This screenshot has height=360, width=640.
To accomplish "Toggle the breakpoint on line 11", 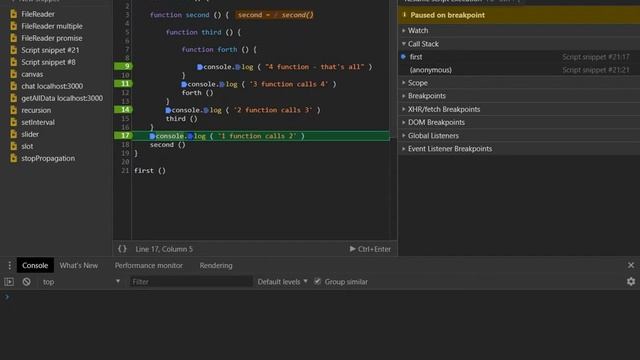I will pyautogui.click(x=123, y=84).
